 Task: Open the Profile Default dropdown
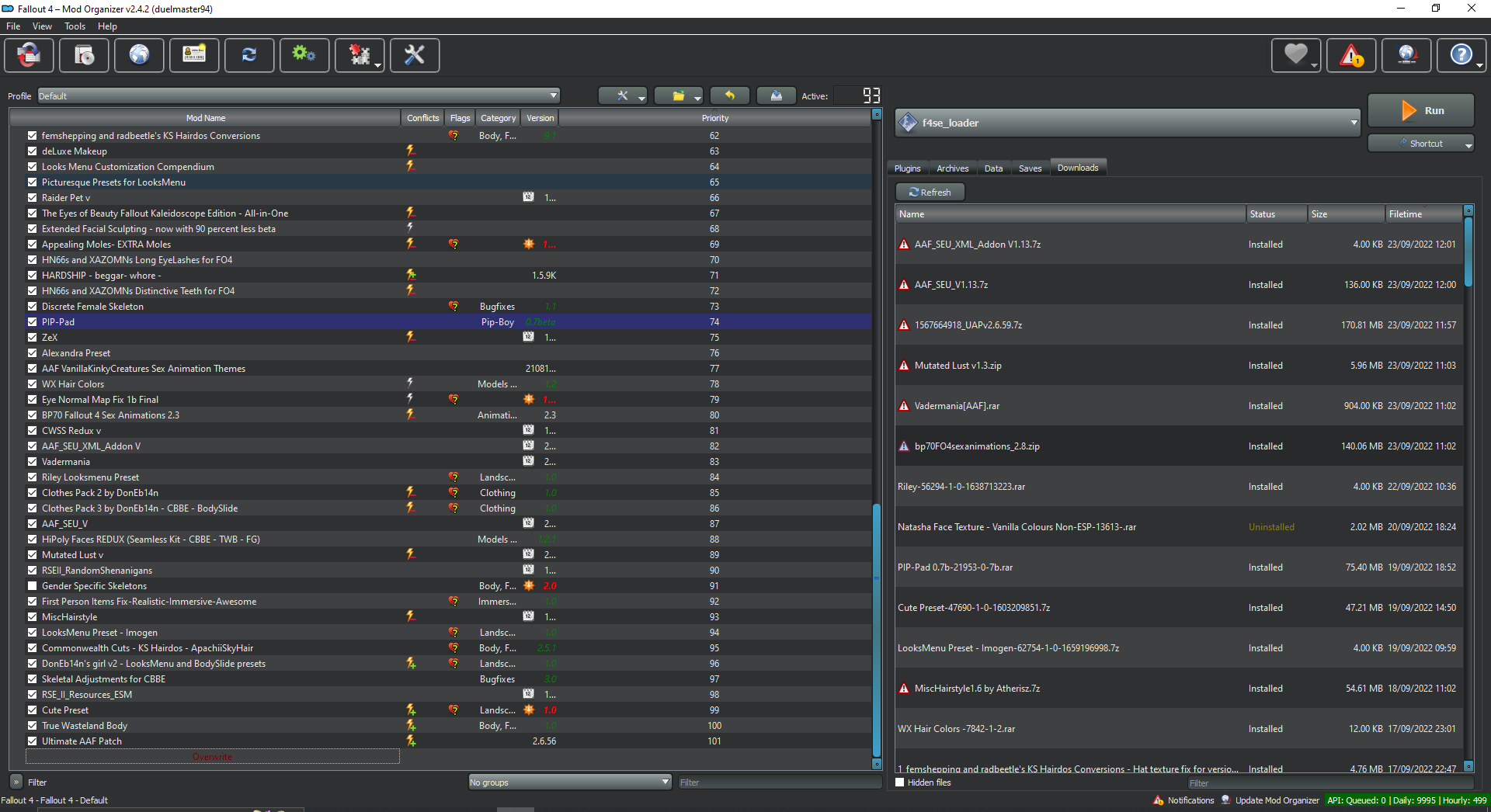(x=299, y=95)
